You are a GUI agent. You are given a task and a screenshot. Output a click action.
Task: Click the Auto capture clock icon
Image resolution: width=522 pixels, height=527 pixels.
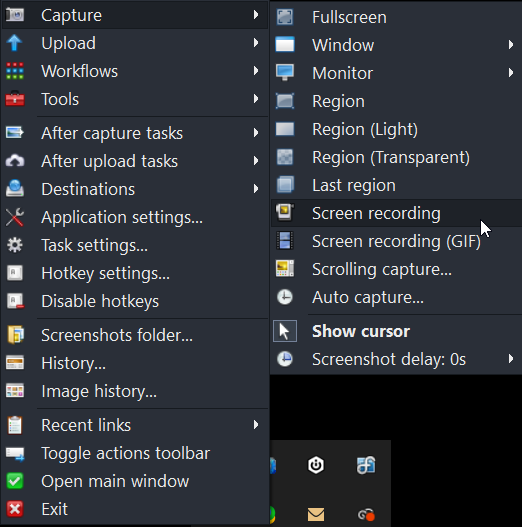pyautogui.click(x=285, y=297)
